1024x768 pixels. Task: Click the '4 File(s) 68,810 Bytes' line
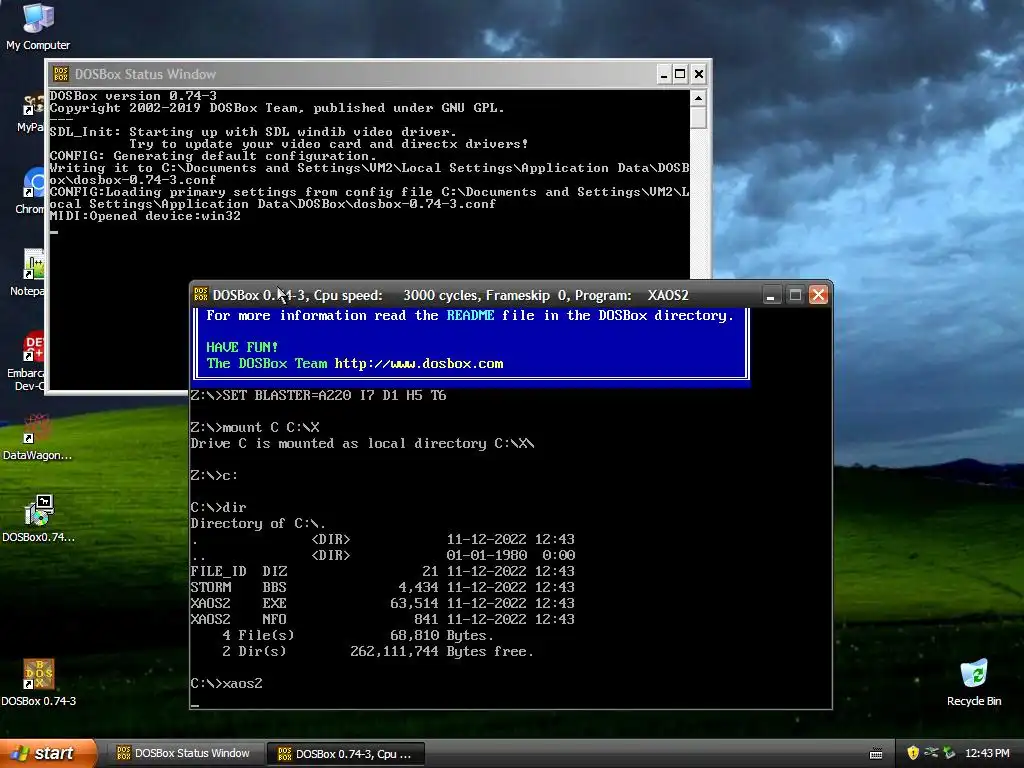pyautogui.click(x=358, y=635)
